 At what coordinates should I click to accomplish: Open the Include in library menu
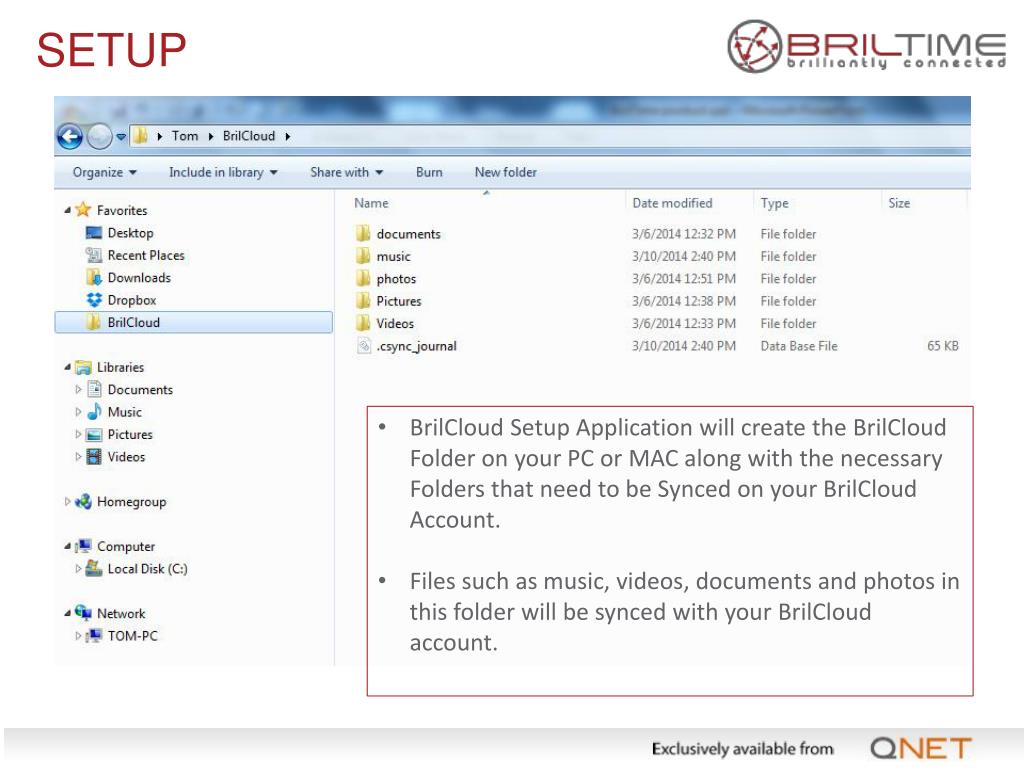tap(223, 172)
